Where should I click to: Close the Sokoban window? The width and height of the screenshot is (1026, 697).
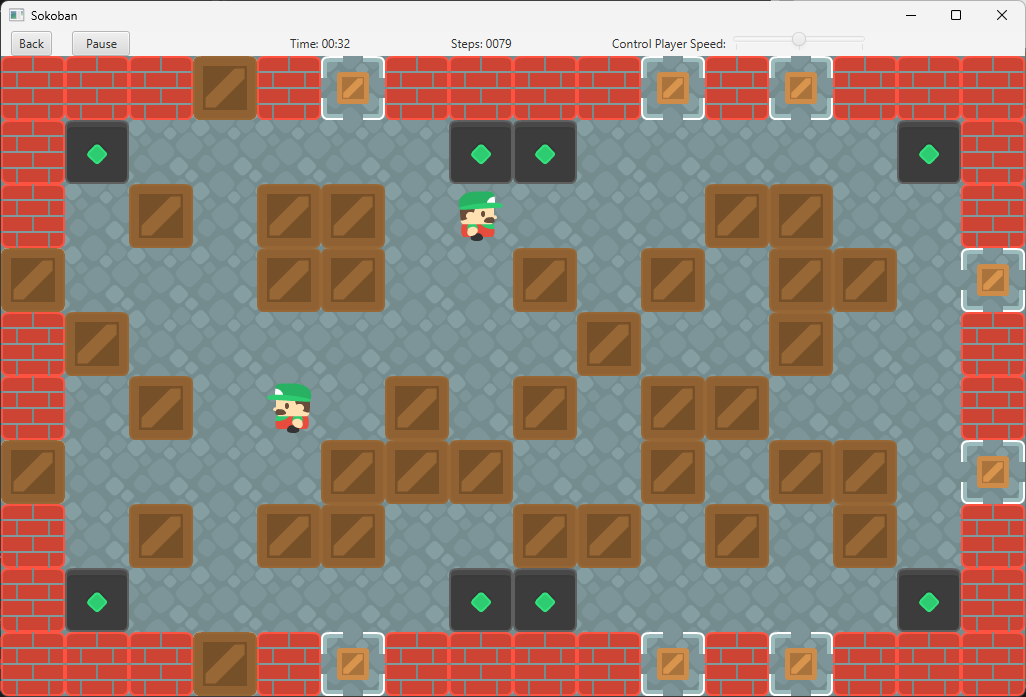pos(1002,15)
